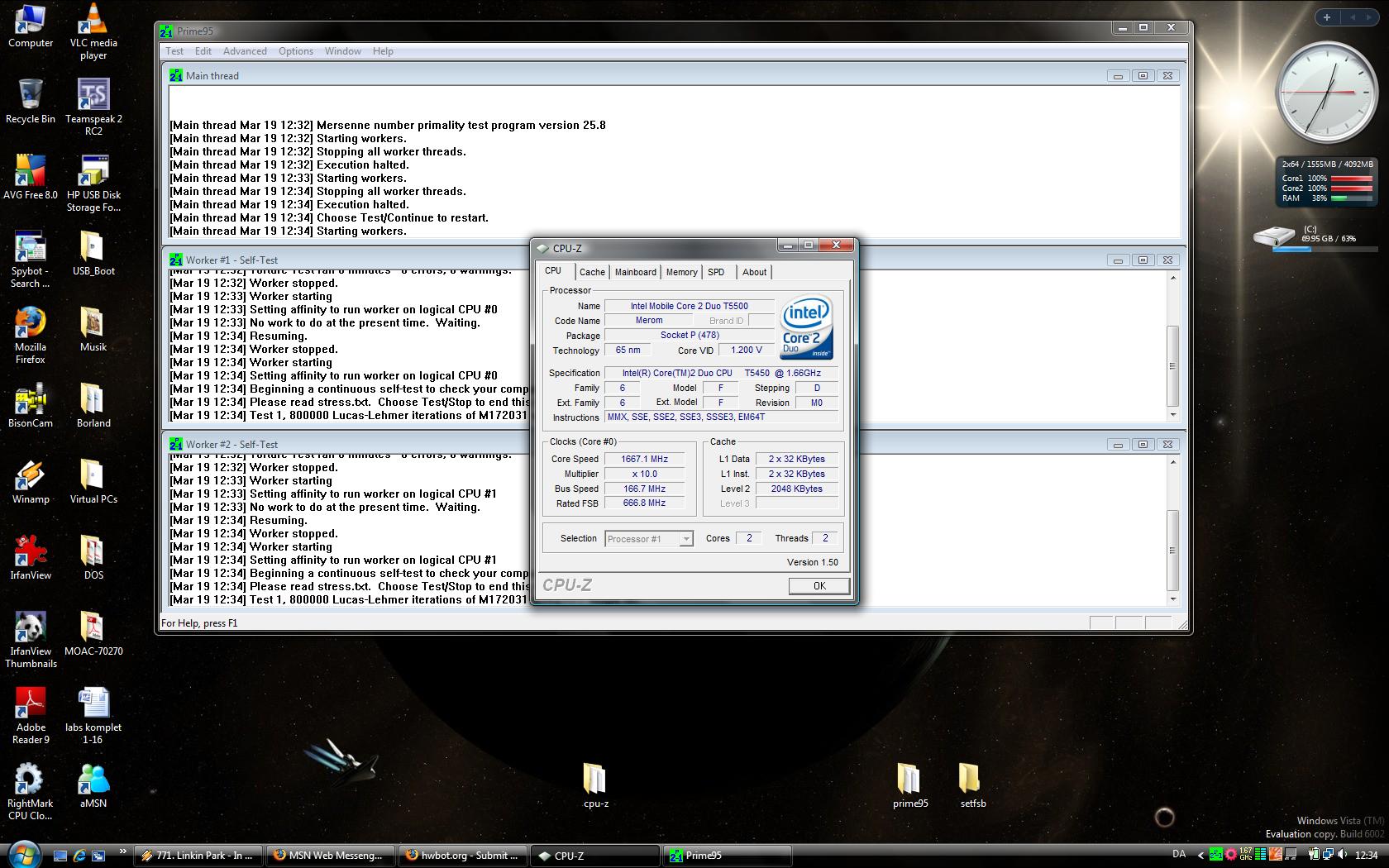Open the setfsb desktop folder
Viewport: 1389px width, 868px height.
pos(972,785)
